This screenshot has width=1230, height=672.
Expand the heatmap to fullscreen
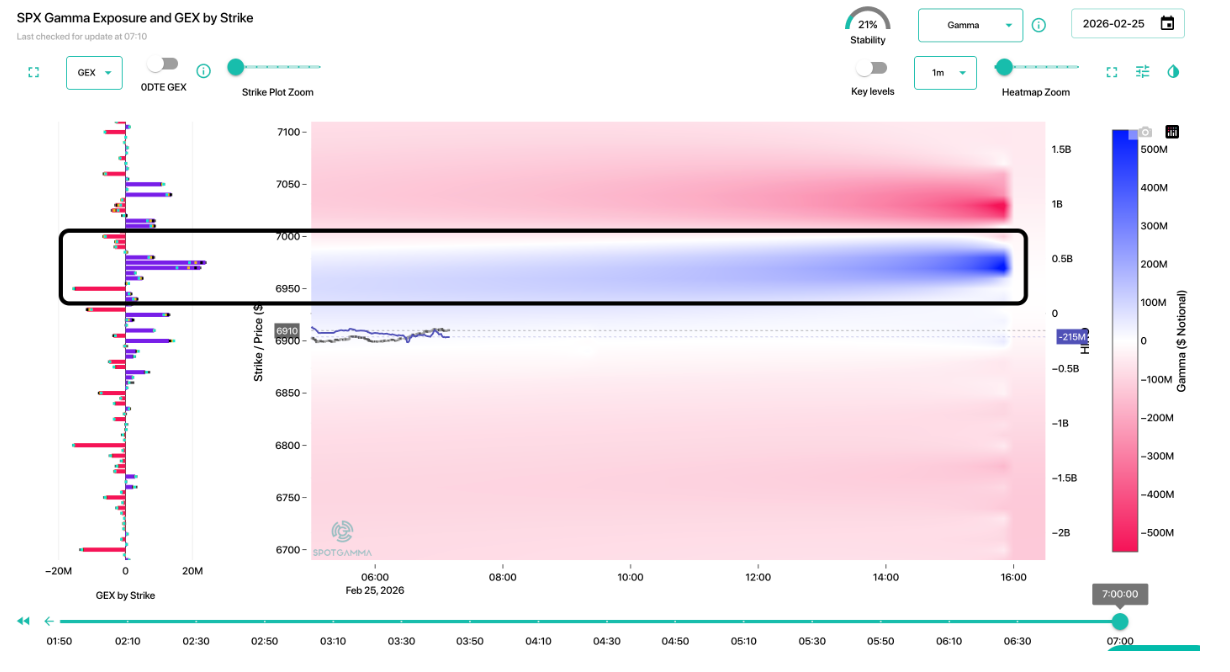pos(1111,72)
